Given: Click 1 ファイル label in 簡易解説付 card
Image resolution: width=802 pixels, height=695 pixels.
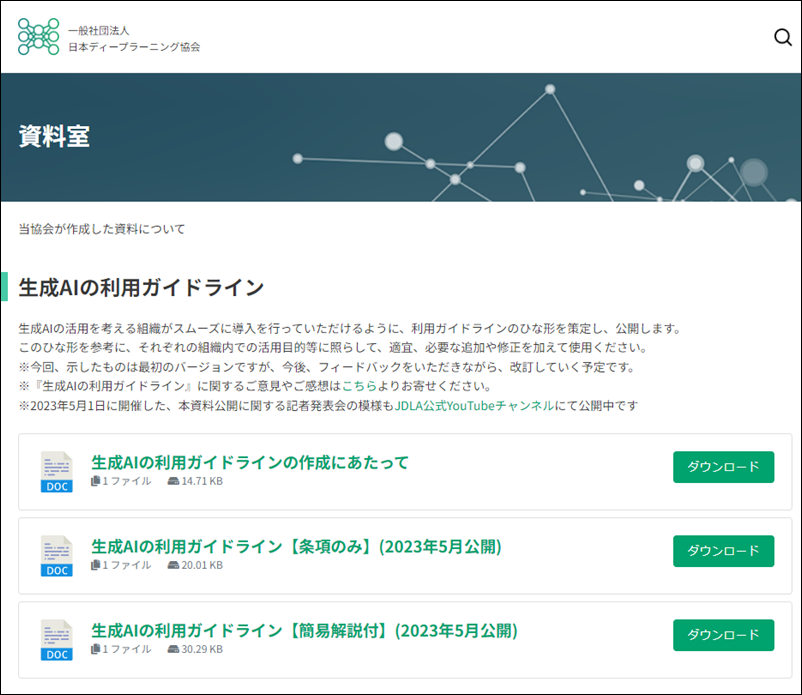Looking at the screenshot, I should [127, 649].
